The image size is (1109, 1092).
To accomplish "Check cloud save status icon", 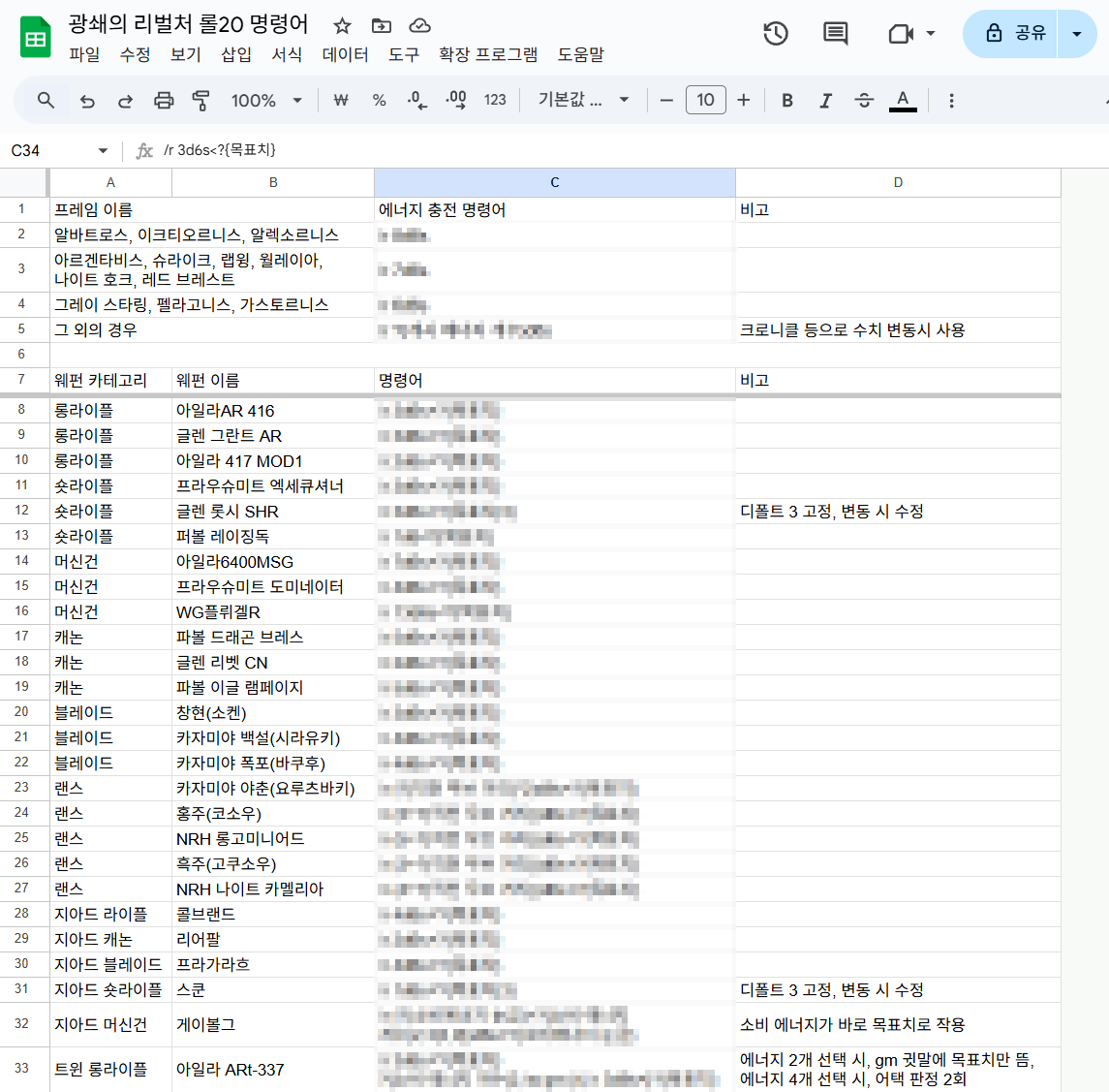I will click(x=420, y=26).
